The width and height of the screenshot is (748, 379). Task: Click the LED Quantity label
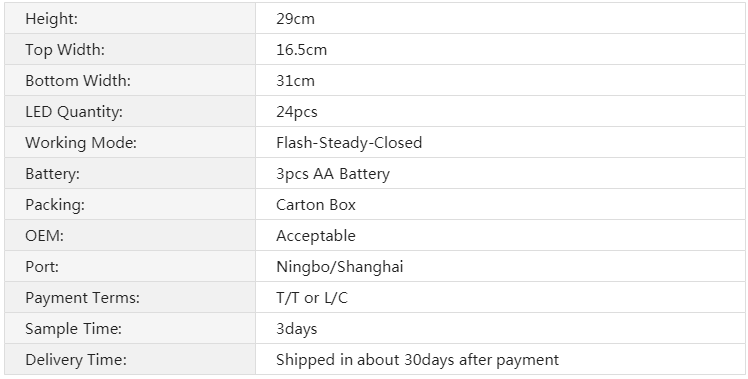[x=74, y=112]
